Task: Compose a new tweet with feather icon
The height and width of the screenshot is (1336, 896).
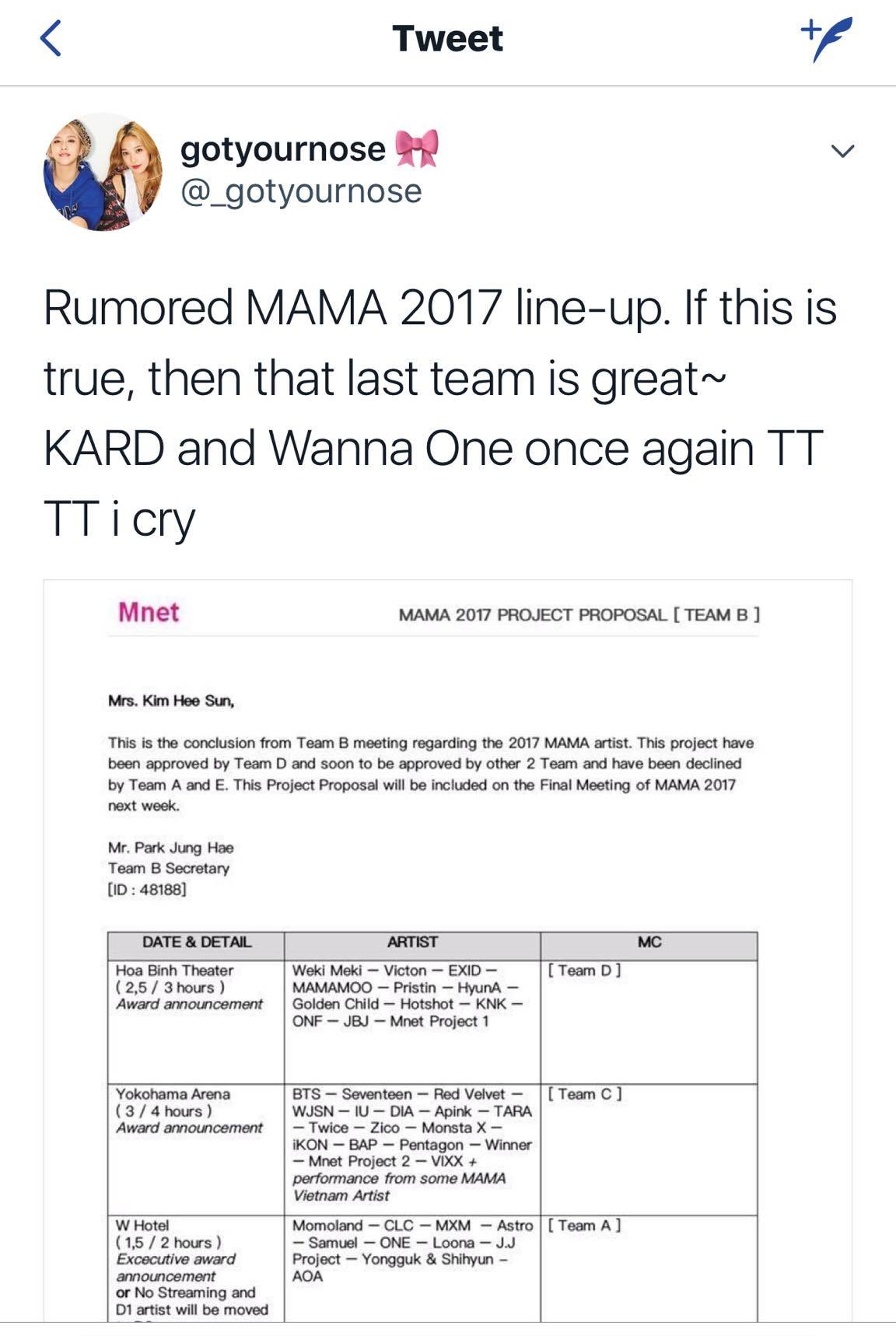Action: tap(827, 38)
